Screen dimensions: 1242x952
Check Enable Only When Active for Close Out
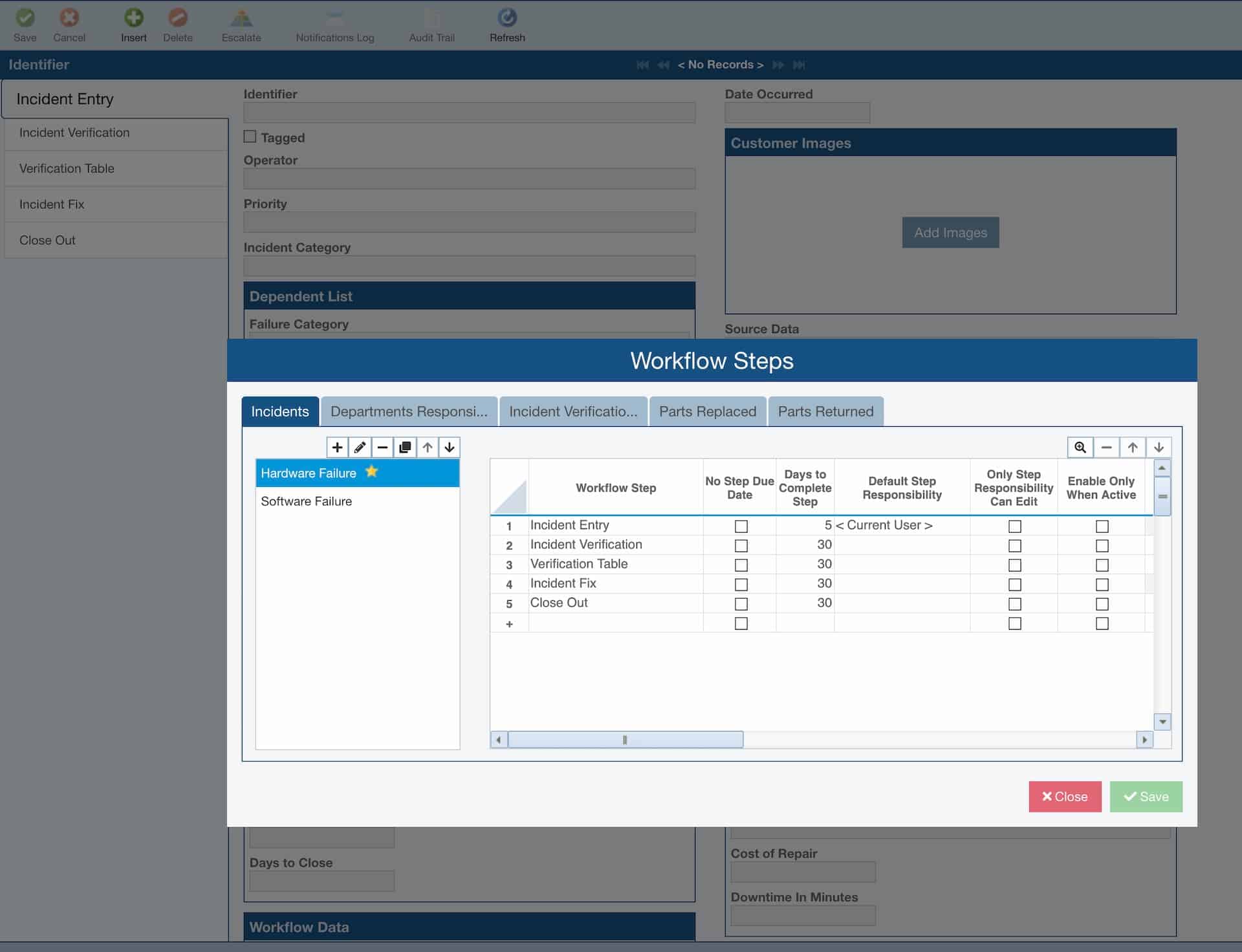[x=1102, y=603]
